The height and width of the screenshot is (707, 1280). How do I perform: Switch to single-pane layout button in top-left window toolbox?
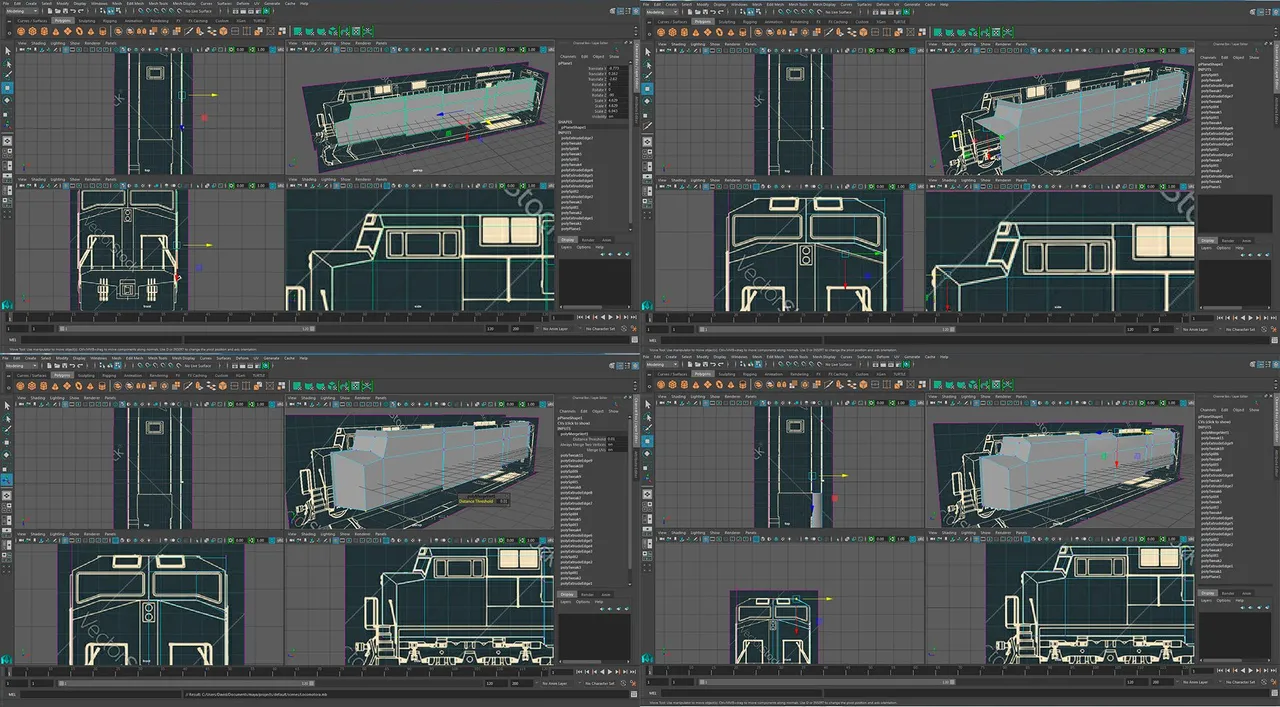7,141
